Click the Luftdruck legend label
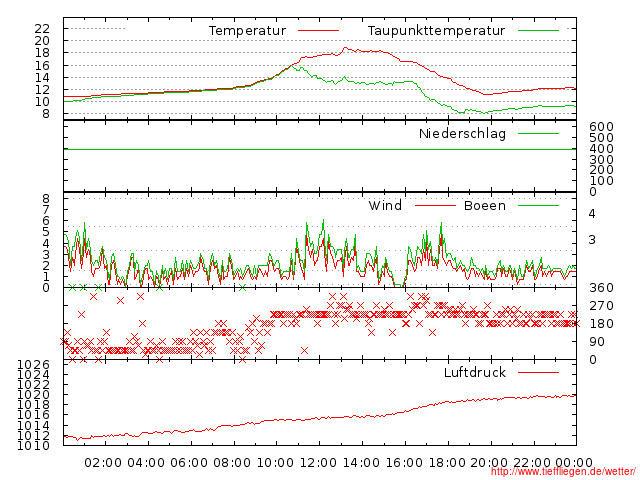The image size is (640, 480). tap(475, 372)
